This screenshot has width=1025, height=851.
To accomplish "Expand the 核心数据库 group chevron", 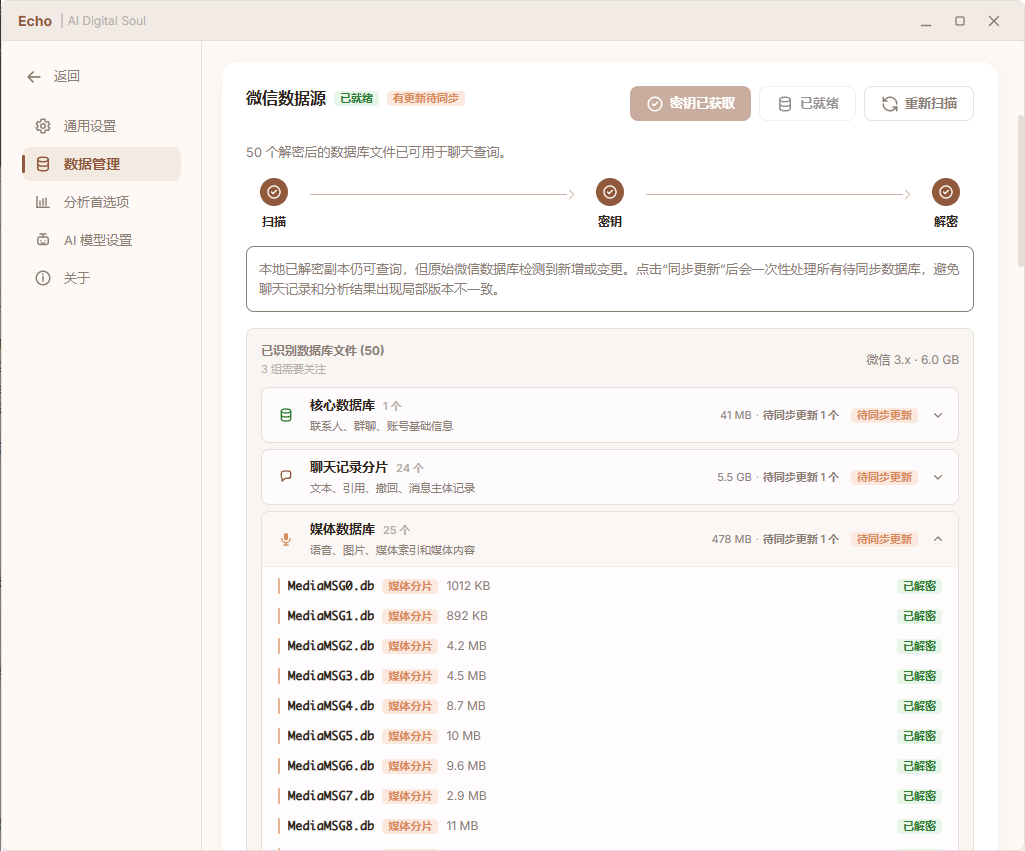I will (x=938, y=415).
